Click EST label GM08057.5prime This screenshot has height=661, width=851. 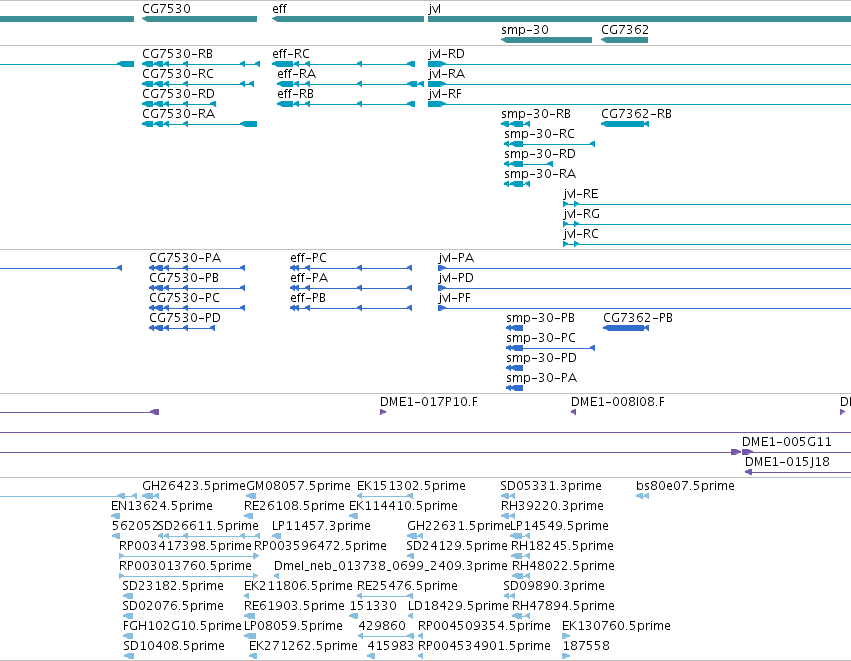(x=299, y=486)
